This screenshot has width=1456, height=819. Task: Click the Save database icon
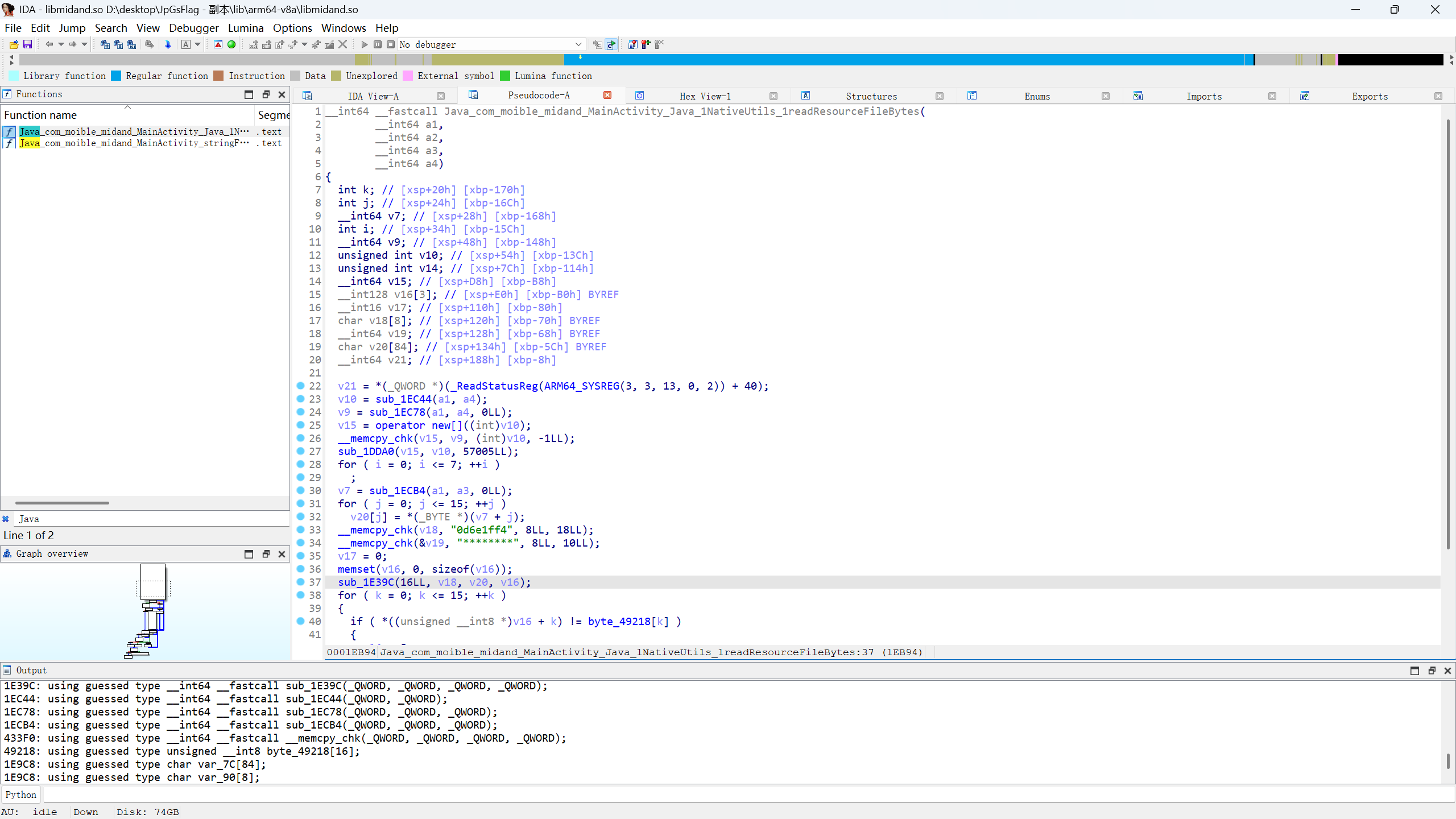(x=27, y=44)
